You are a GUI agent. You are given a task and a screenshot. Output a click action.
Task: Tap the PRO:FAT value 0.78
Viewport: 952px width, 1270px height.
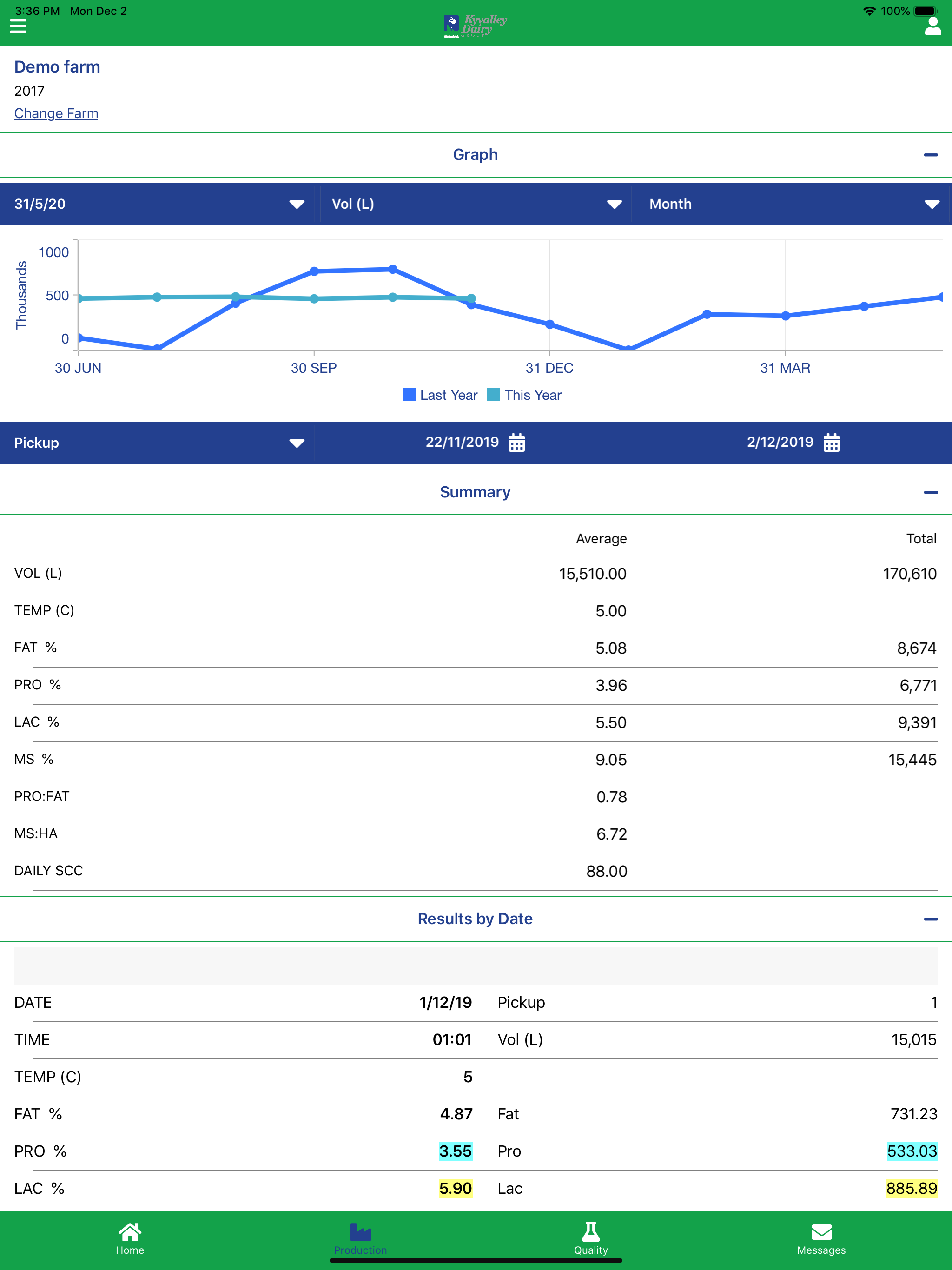pos(612,797)
